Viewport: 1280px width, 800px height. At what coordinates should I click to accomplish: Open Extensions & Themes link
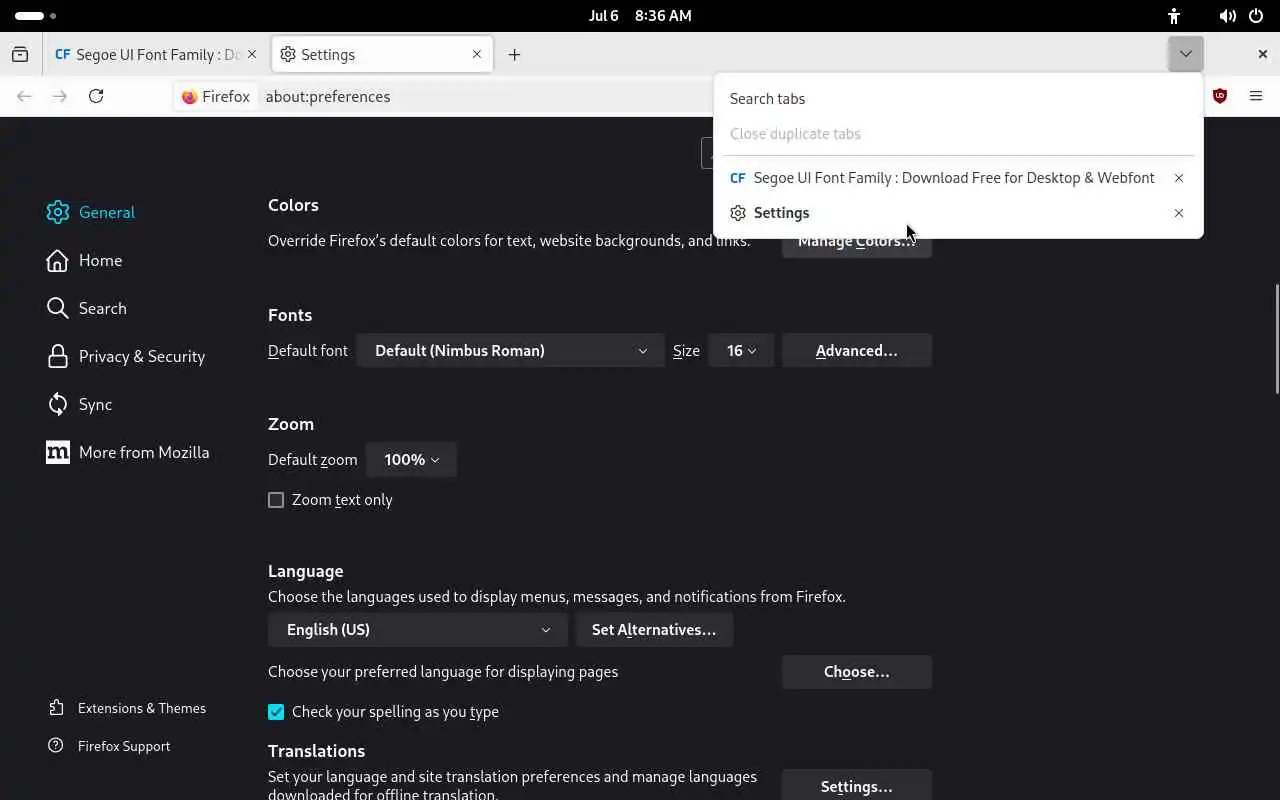127,708
